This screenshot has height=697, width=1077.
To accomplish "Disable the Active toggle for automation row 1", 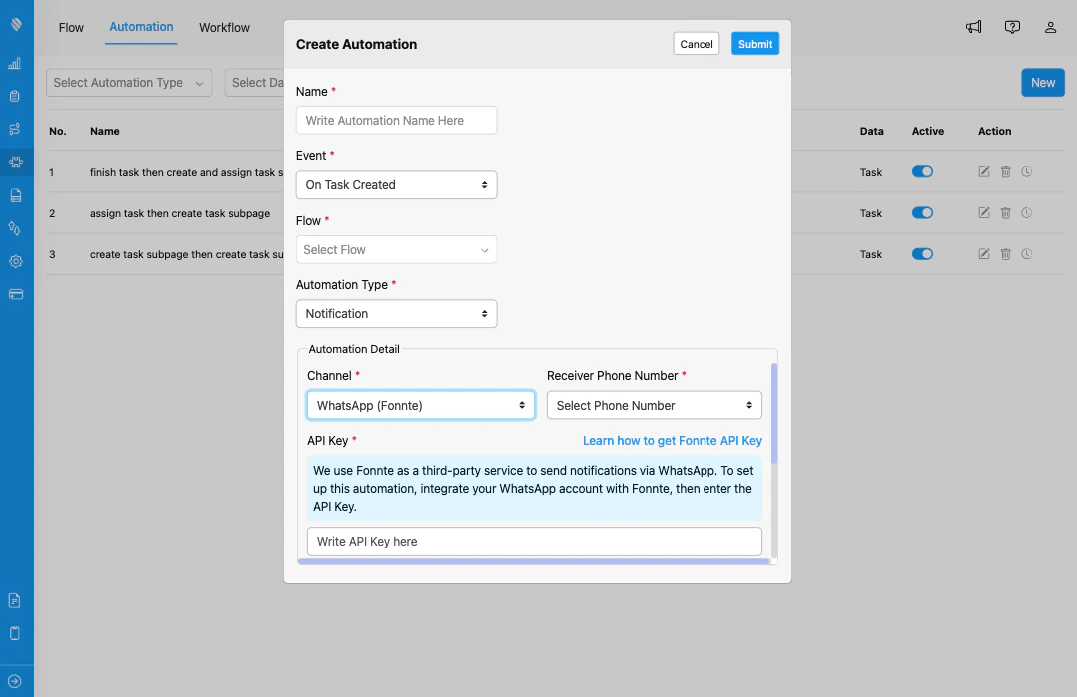I will coord(921,171).
